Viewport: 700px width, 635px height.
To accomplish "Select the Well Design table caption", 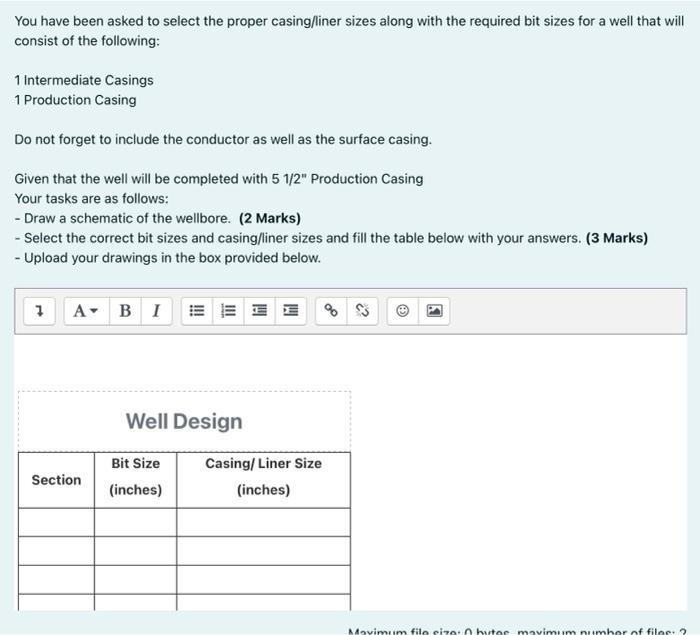I will click(184, 422).
